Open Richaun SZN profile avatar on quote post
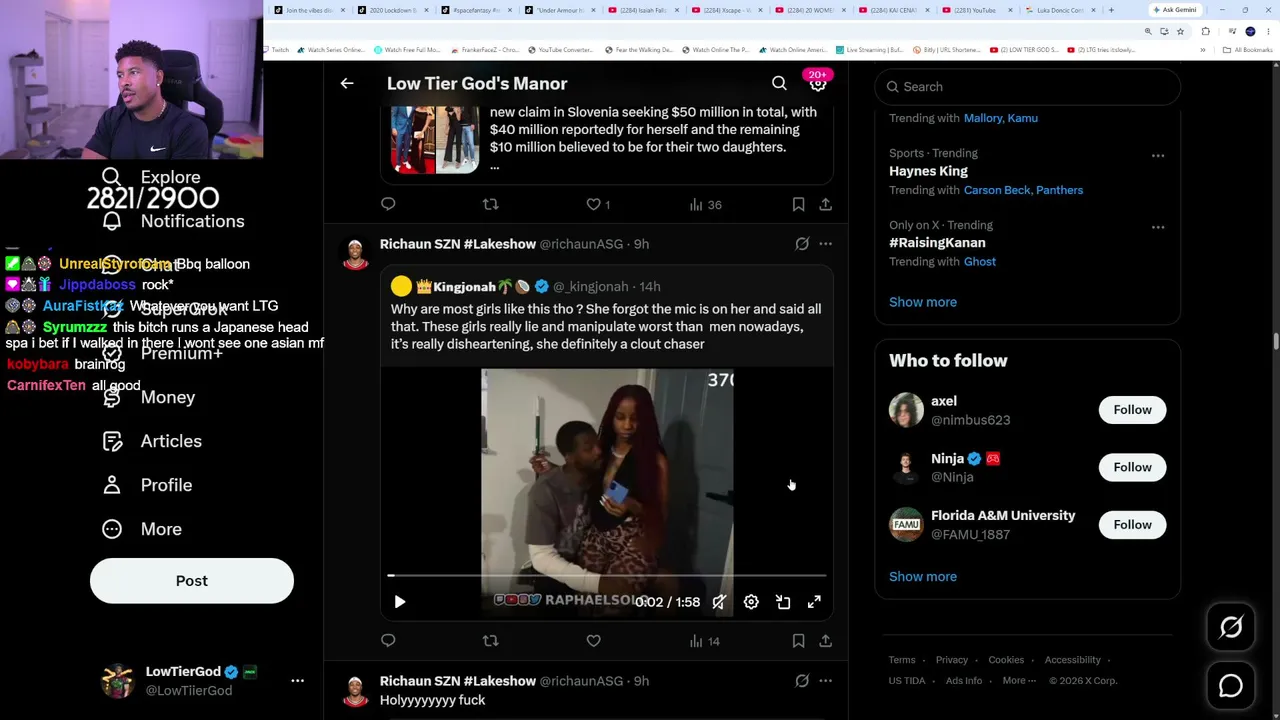This screenshot has height=720, width=1280. tap(355, 254)
